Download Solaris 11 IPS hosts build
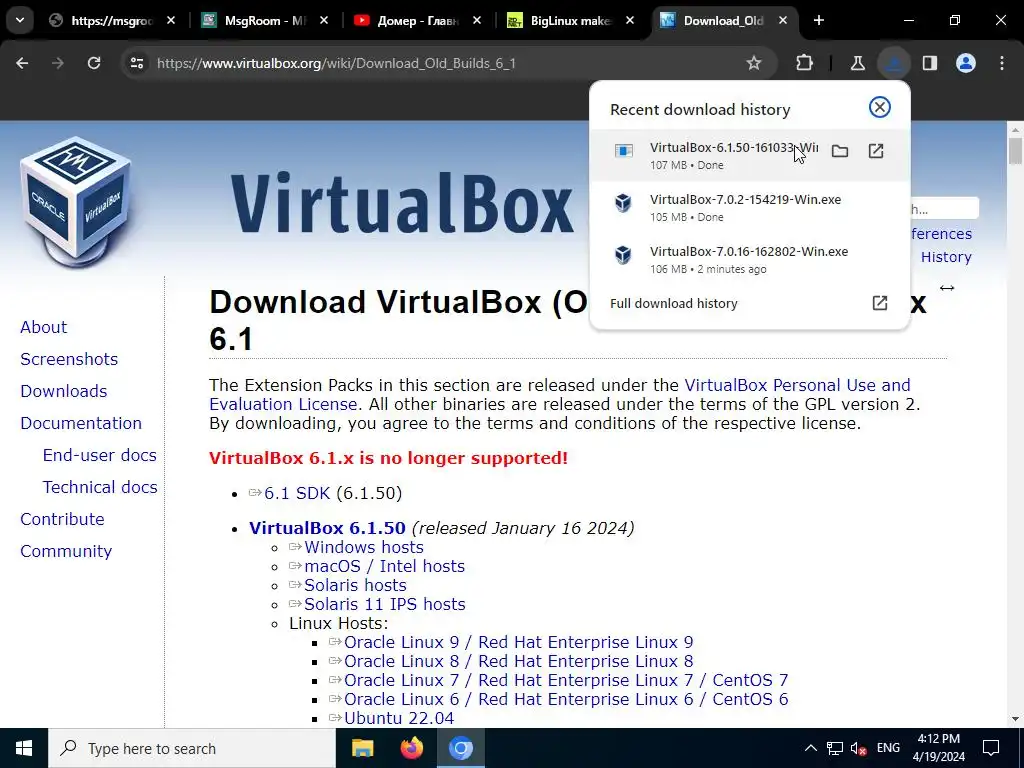The width and height of the screenshot is (1024, 768). 385,604
